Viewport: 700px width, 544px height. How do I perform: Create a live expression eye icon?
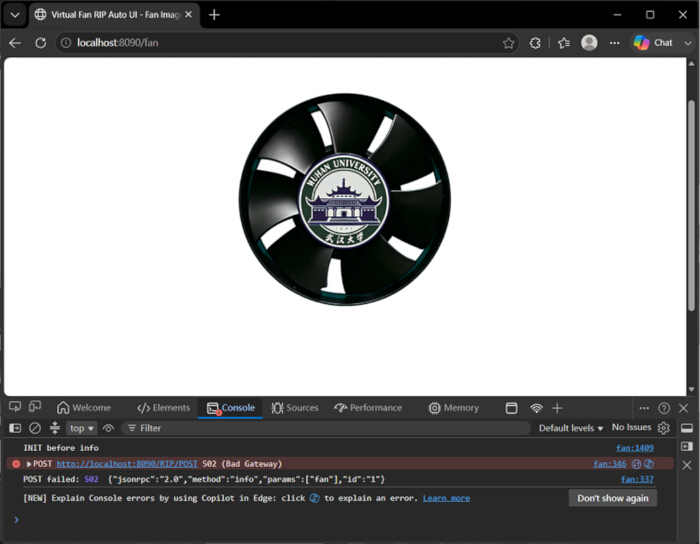(x=108, y=428)
